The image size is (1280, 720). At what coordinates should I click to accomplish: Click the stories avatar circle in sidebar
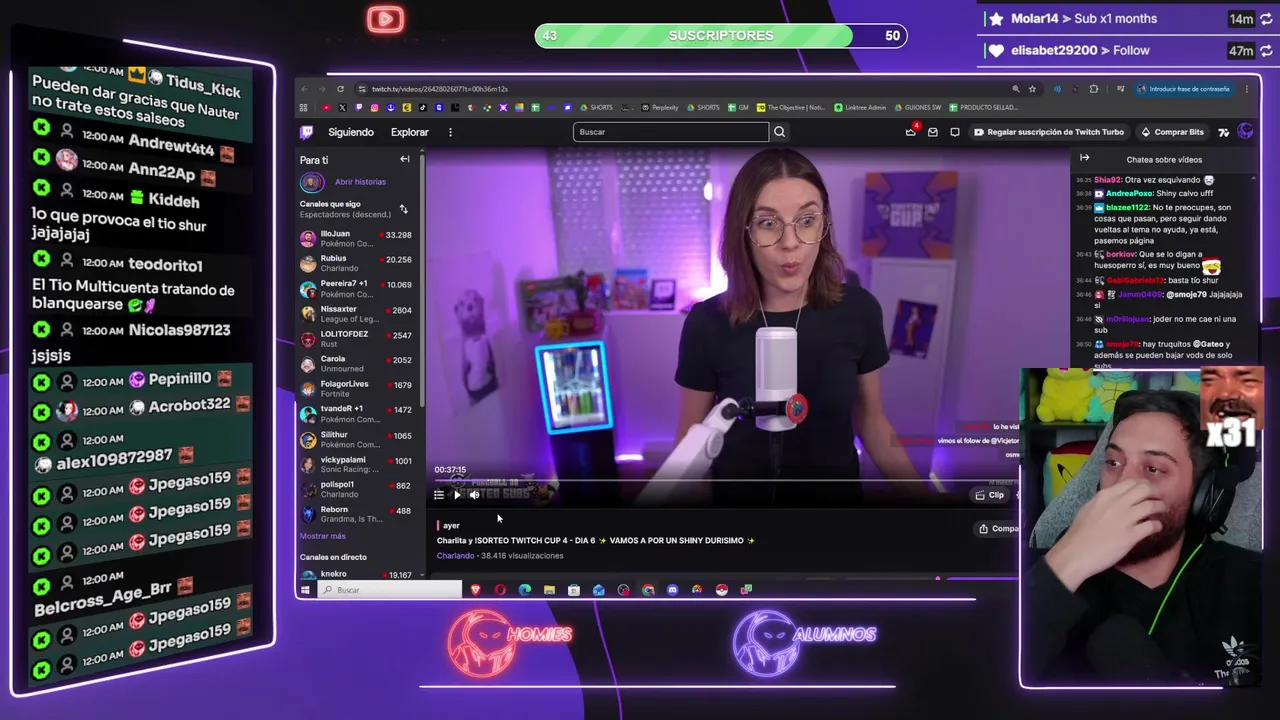pyautogui.click(x=312, y=182)
